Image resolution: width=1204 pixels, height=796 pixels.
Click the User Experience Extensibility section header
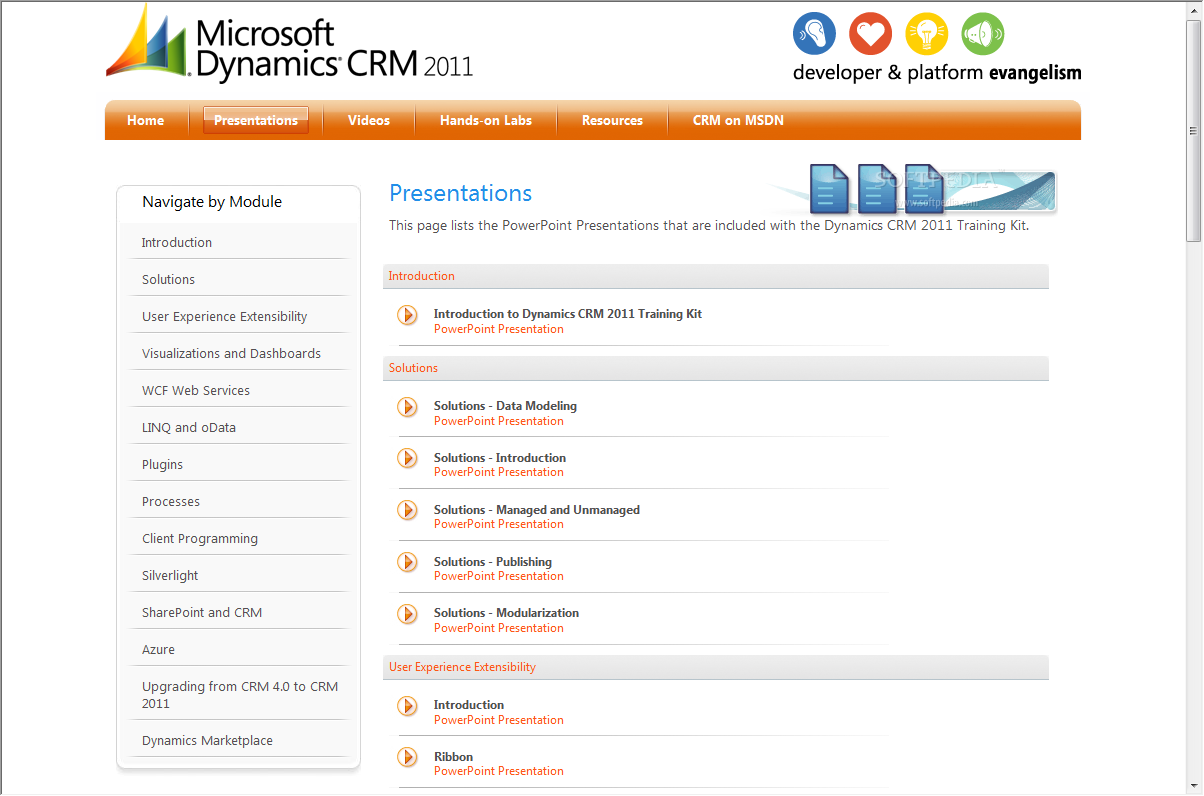pyautogui.click(x=716, y=667)
